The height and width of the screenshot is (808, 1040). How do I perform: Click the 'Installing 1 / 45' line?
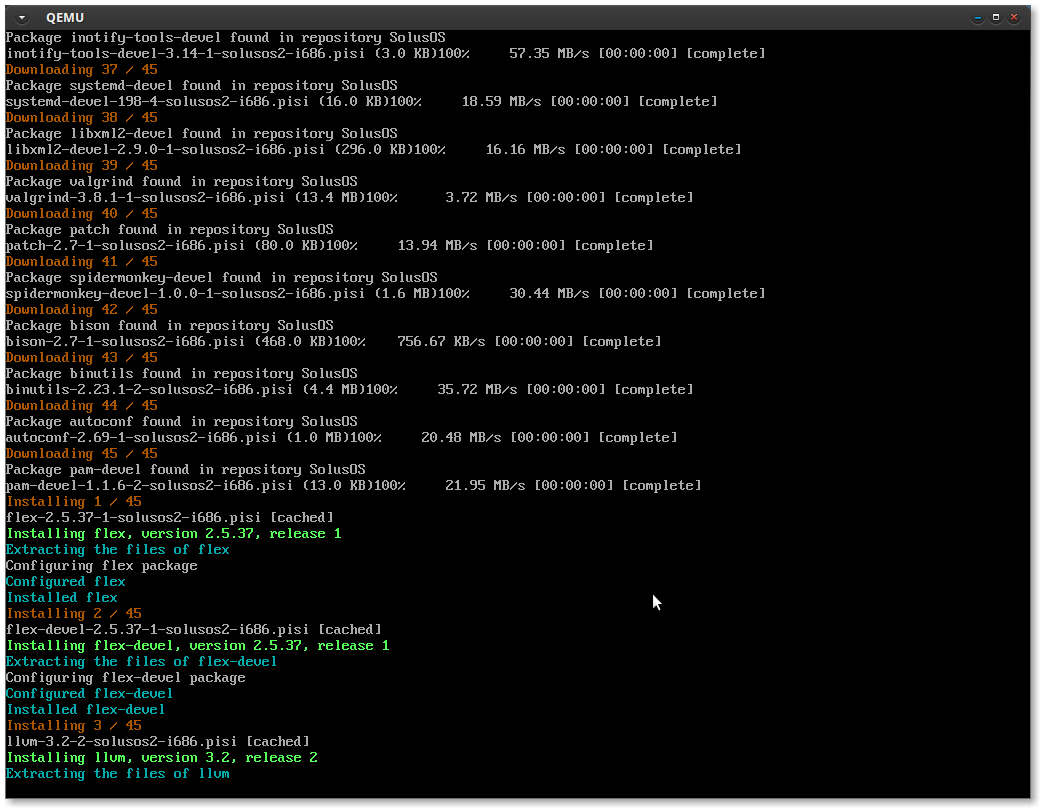click(73, 501)
